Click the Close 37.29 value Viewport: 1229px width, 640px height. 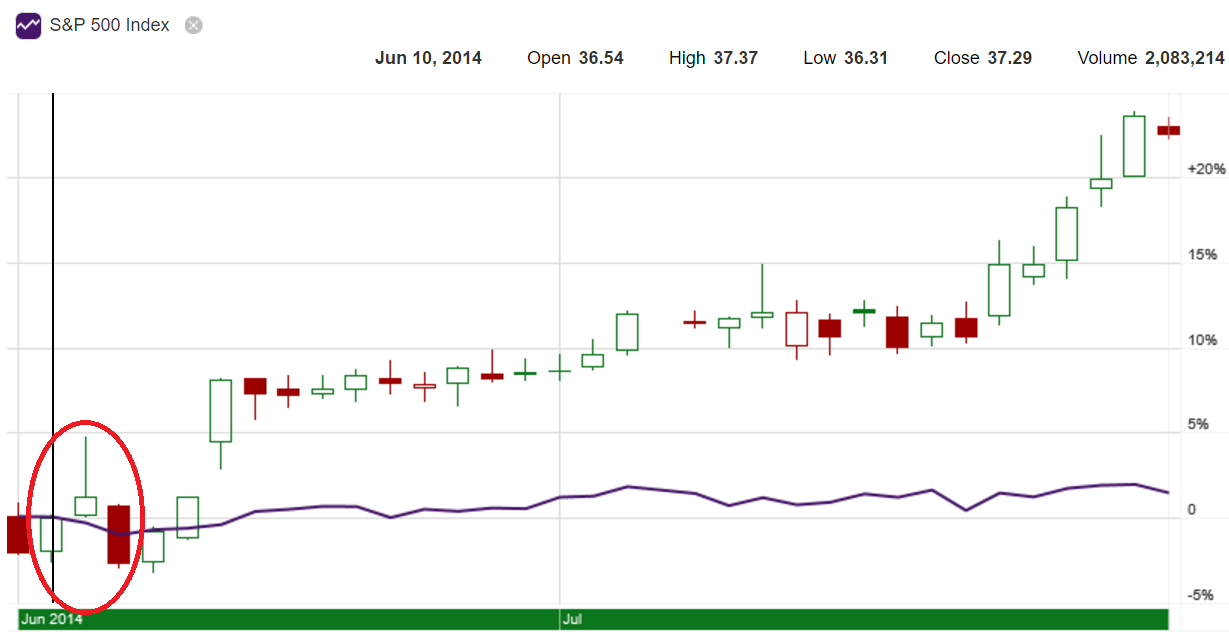pyautogui.click(x=983, y=58)
